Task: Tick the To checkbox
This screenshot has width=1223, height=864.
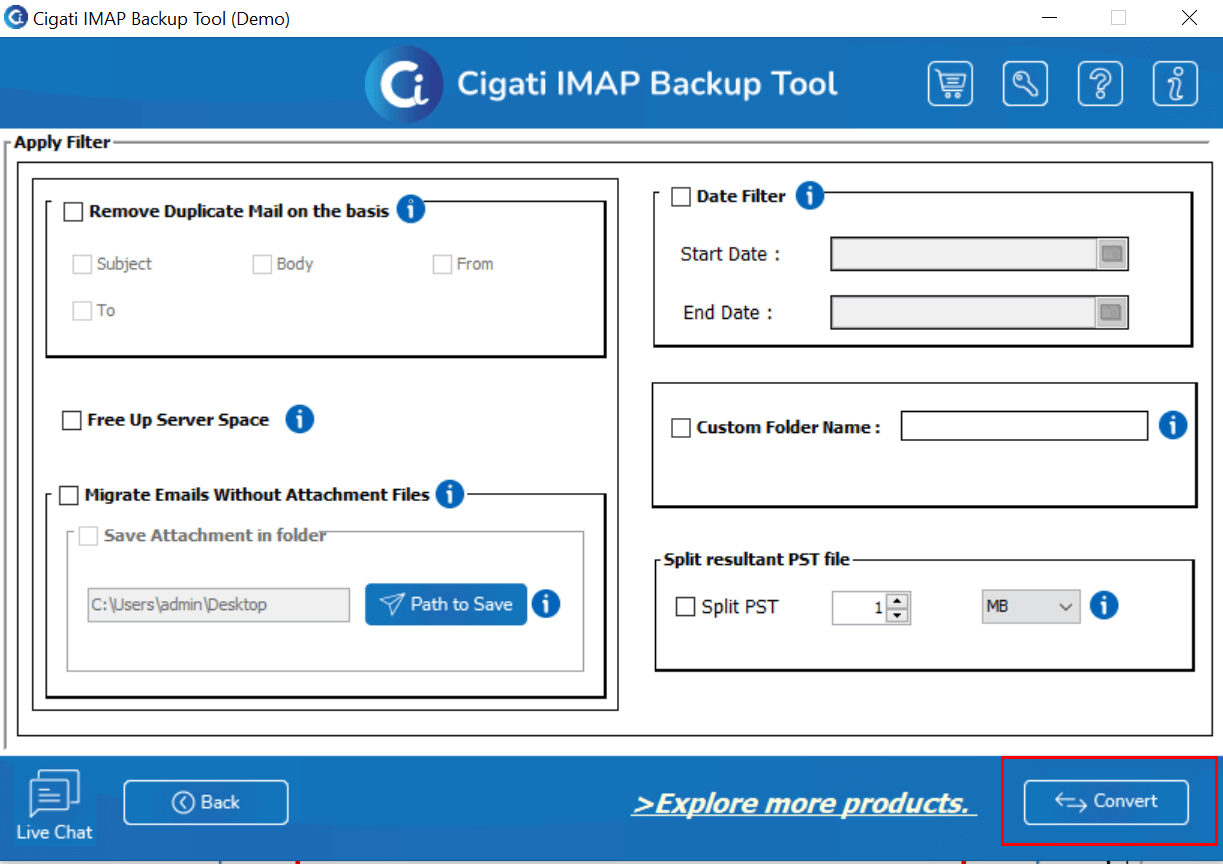Action: coord(82,311)
